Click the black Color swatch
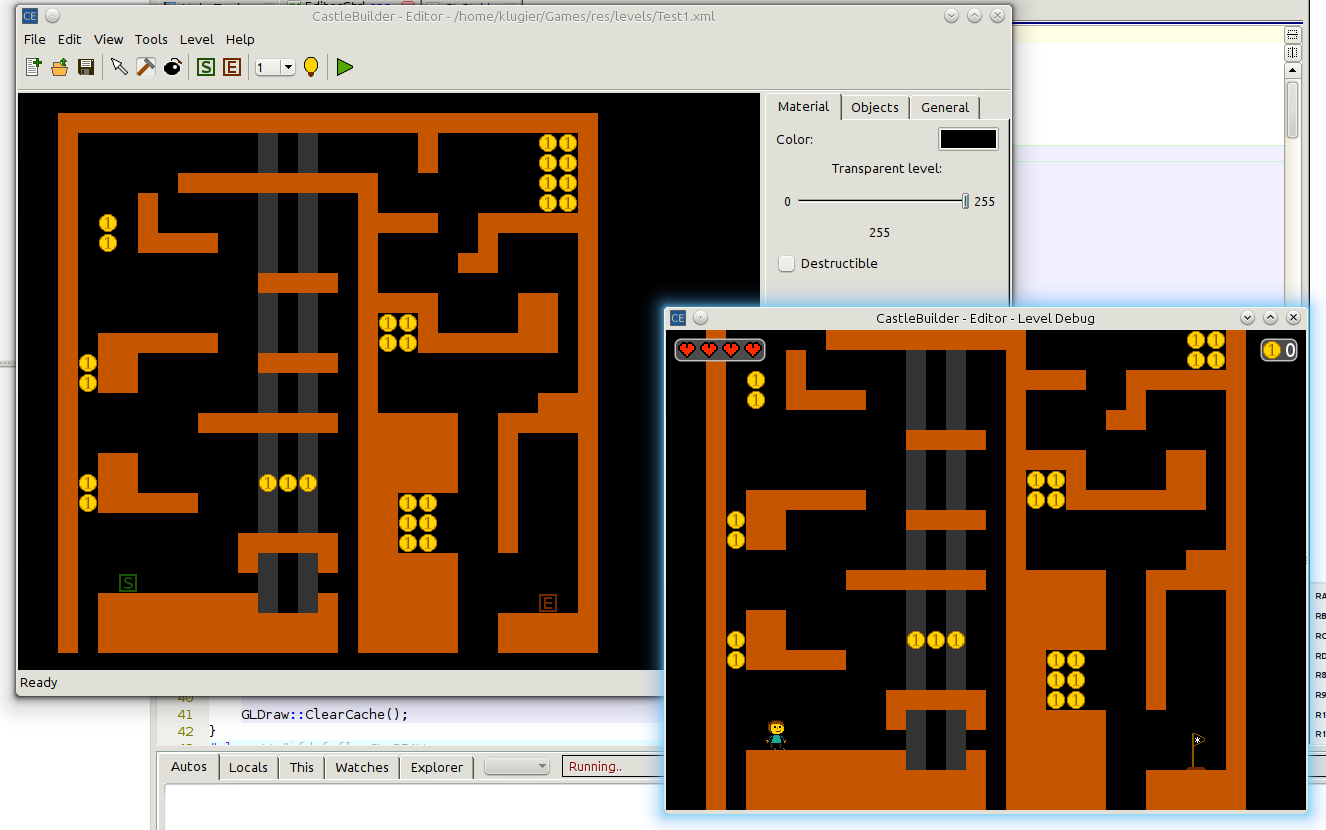Screen dimensions: 1326x830 [x=967, y=140]
